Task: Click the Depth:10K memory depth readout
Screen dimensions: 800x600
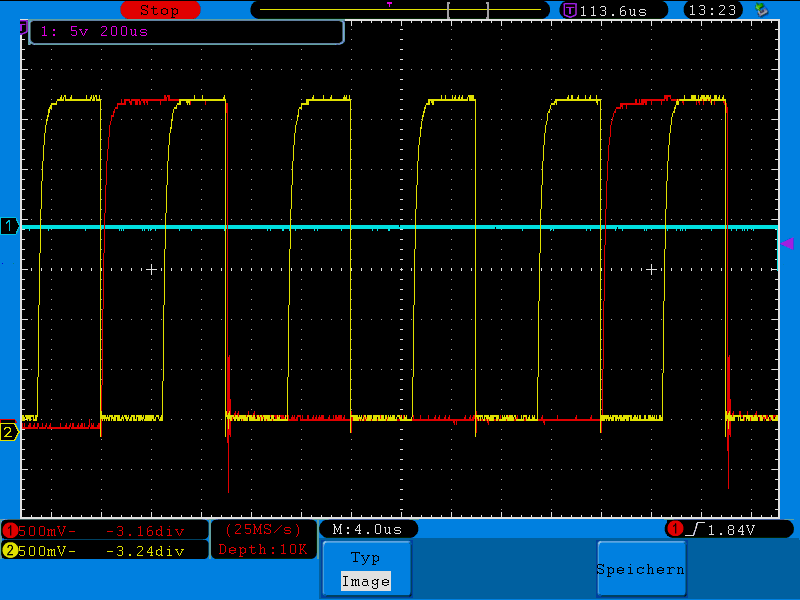Action: pyautogui.click(x=263, y=549)
